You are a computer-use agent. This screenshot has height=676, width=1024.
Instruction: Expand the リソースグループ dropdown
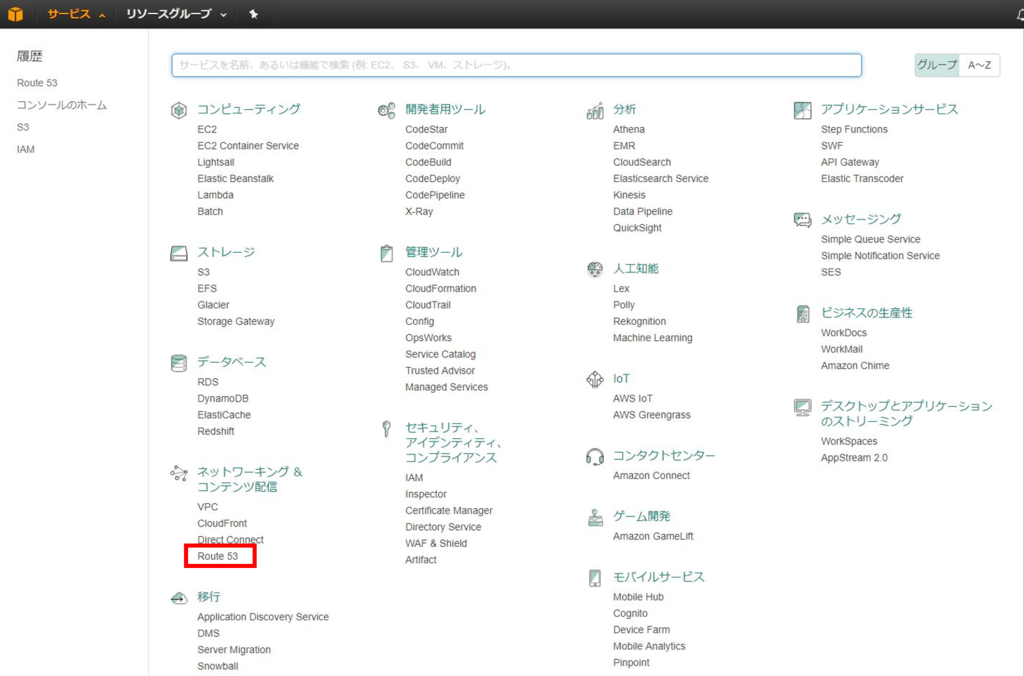176,14
